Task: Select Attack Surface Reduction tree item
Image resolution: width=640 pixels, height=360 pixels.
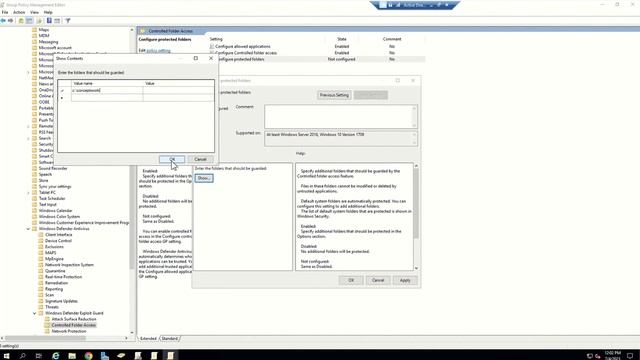Action: [x=74, y=319]
